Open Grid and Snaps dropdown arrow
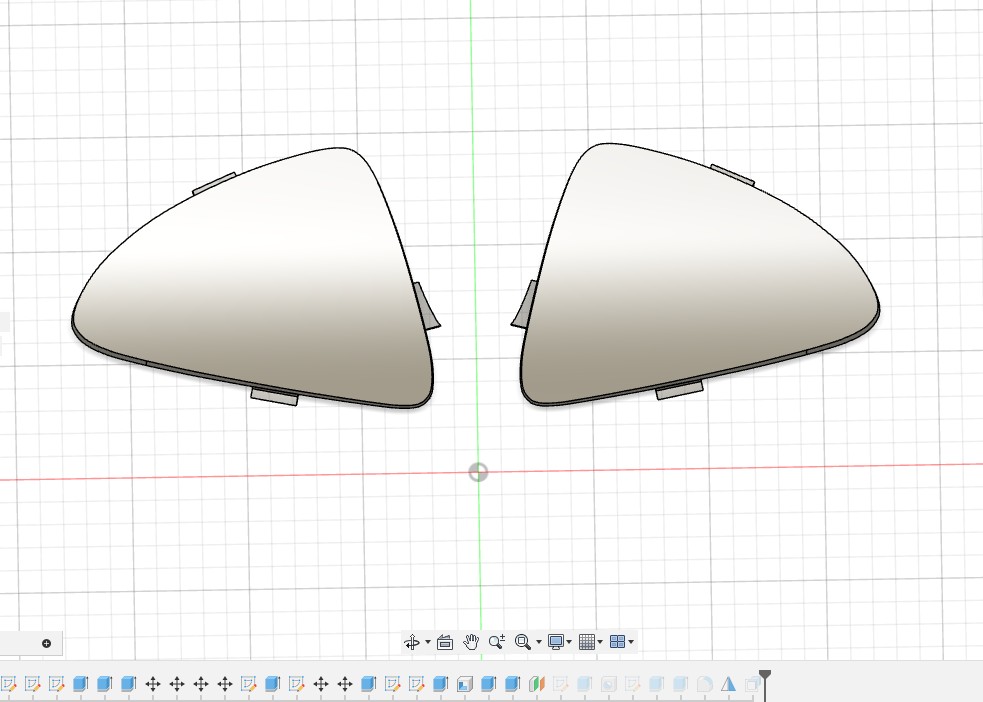Image resolution: width=983 pixels, height=702 pixels. click(x=600, y=642)
